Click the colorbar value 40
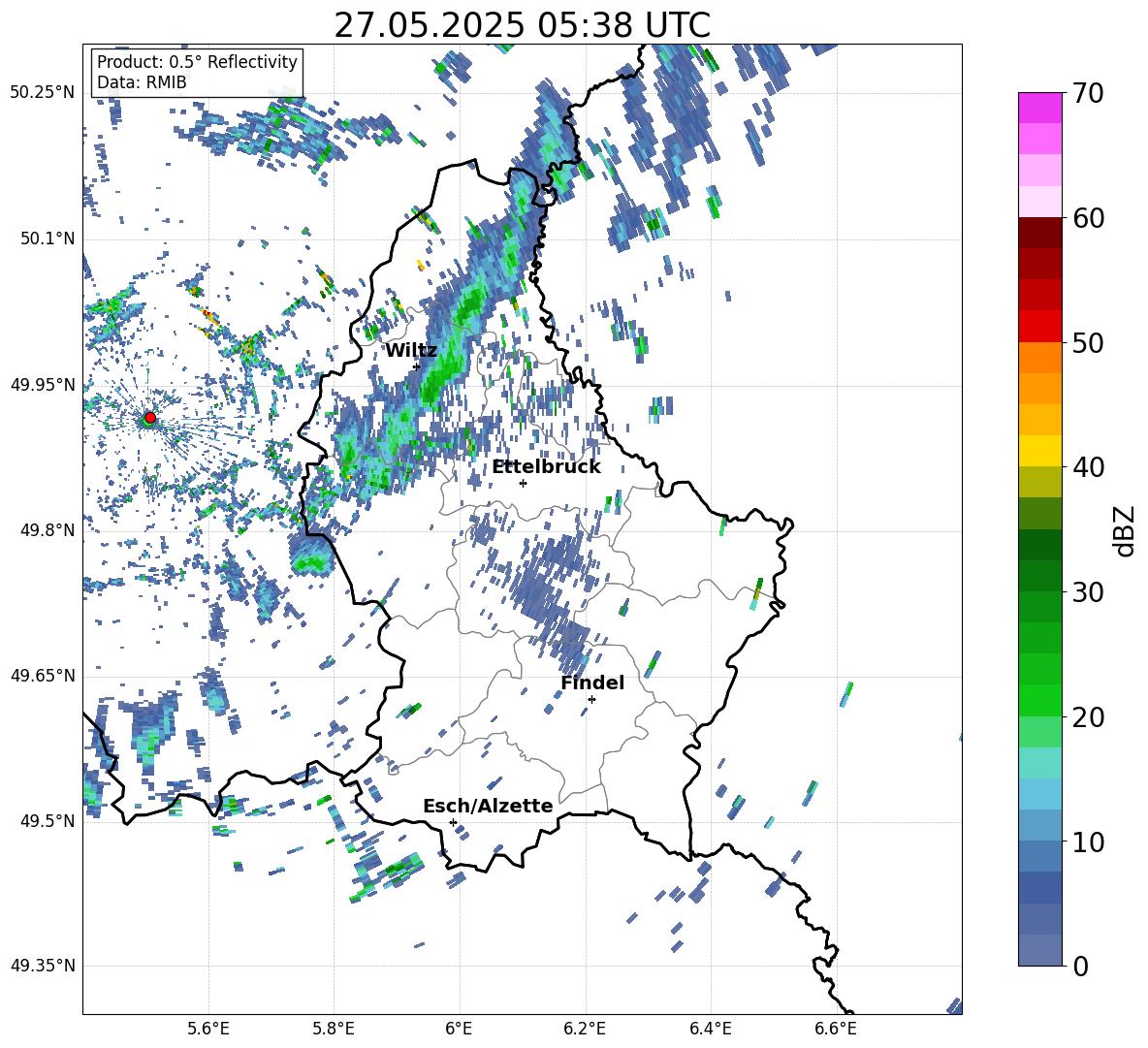The image size is (1148, 1048). (x=1089, y=467)
